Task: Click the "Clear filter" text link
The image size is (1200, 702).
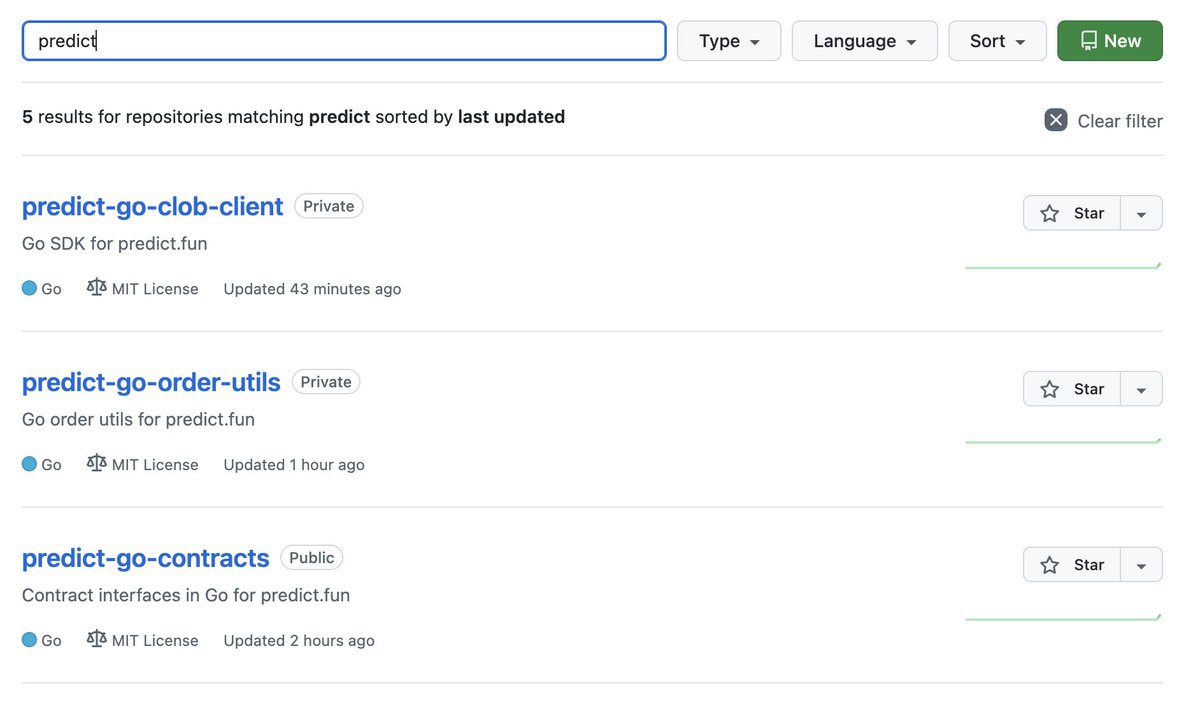Action: [x=1120, y=121]
